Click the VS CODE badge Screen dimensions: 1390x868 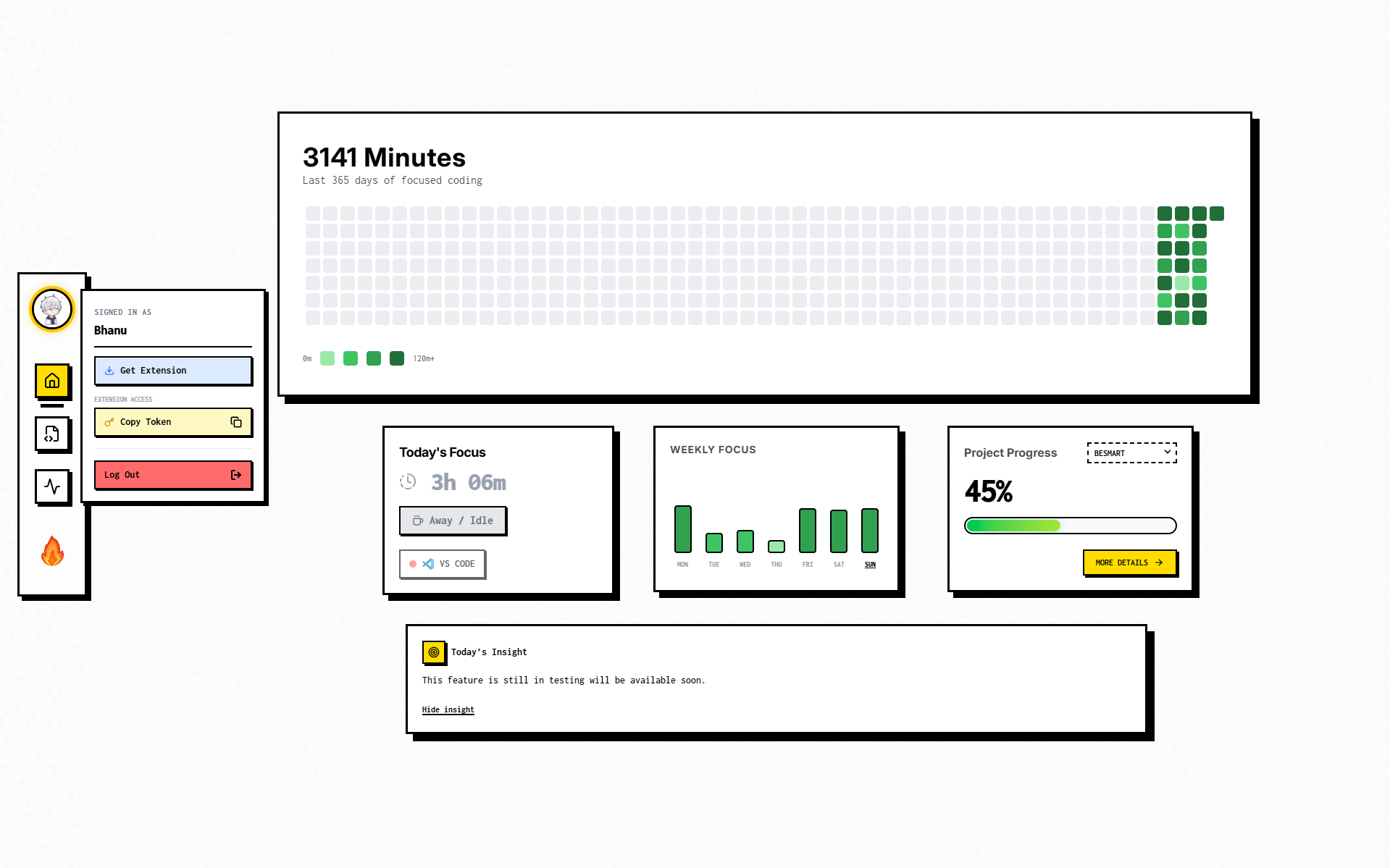442,564
